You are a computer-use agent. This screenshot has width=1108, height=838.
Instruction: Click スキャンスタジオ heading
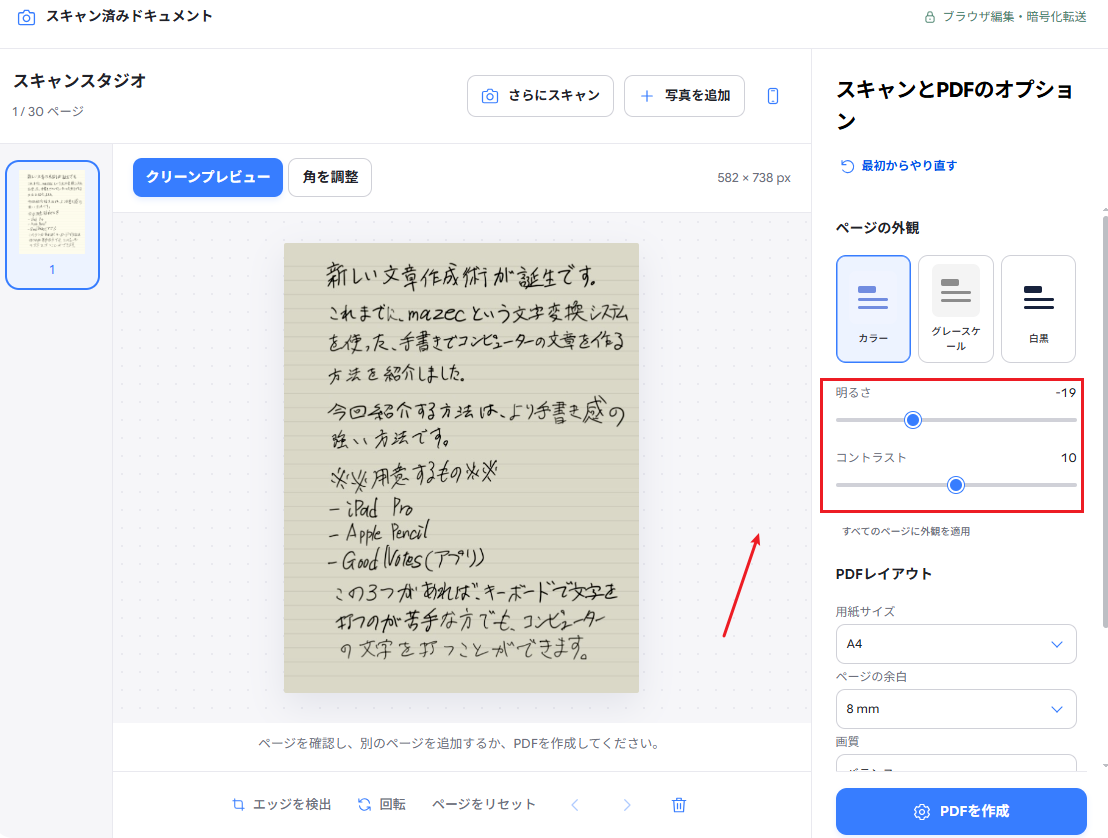(x=80, y=81)
